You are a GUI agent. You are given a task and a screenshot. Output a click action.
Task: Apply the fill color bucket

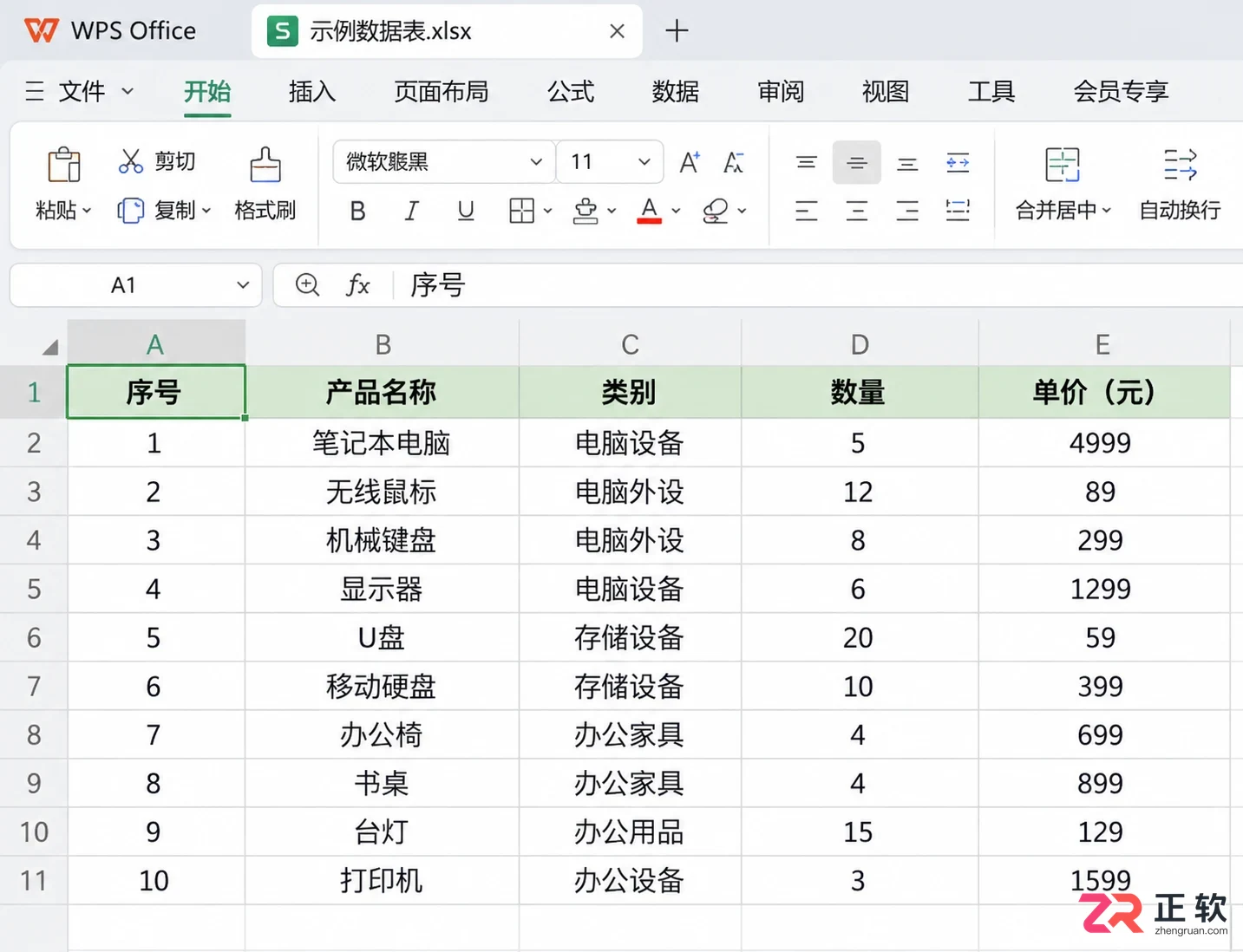(x=586, y=211)
